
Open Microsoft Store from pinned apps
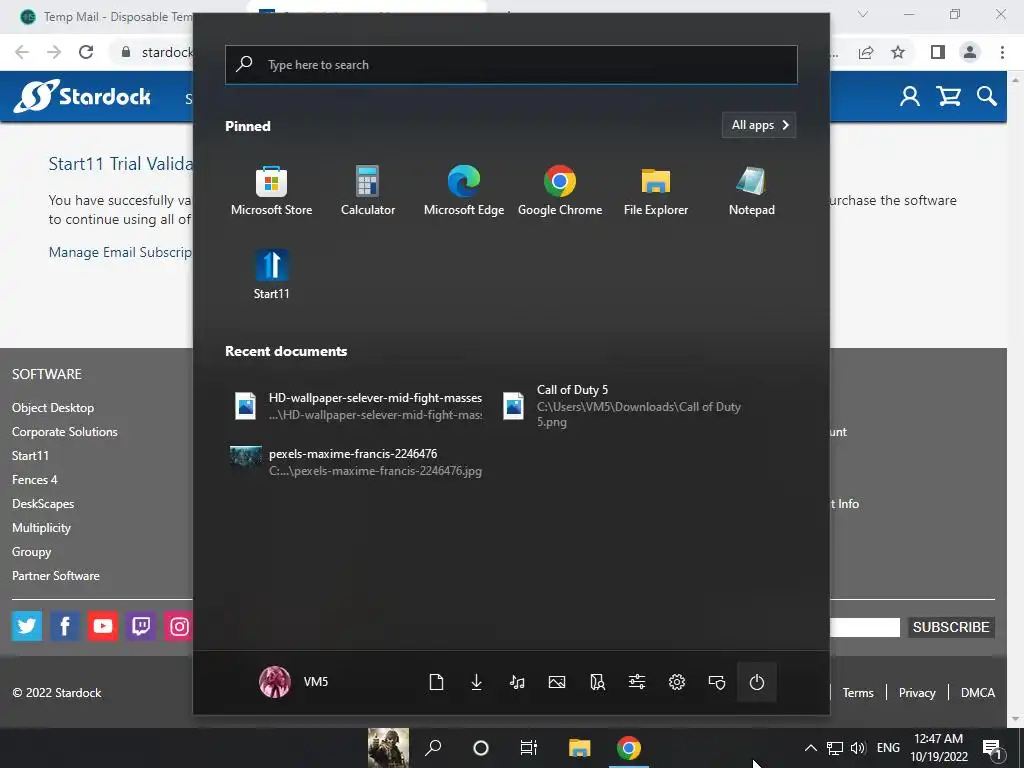tap(271, 190)
